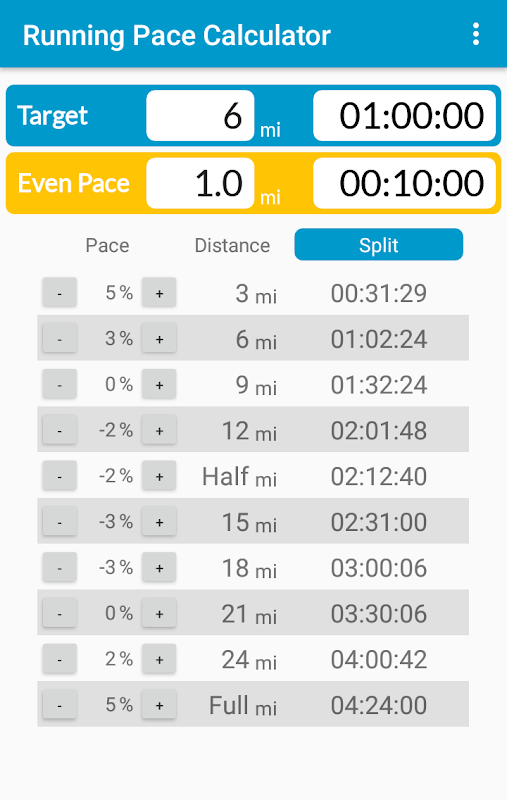Select the Pace column header
Image resolution: width=507 pixels, height=800 pixels.
coord(107,245)
